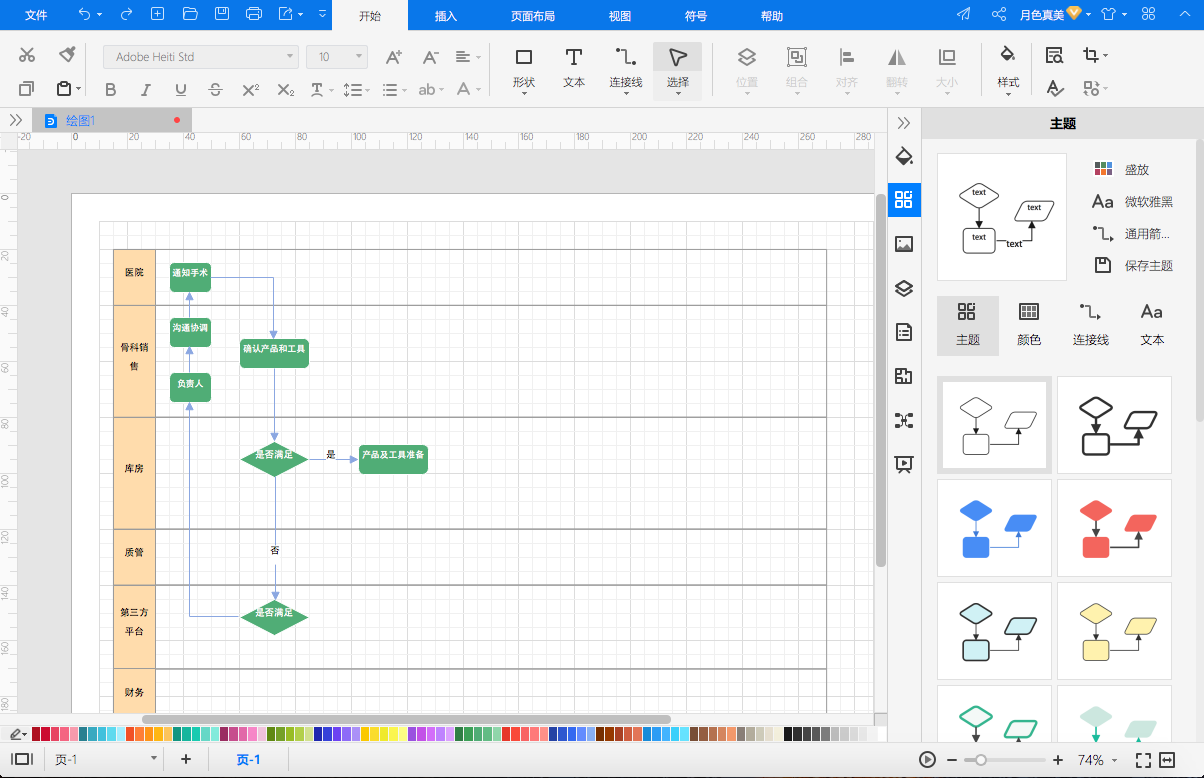The height and width of the screenshot is (778, 1204).
Task: Open the 74% zoom level dropdown
Action: click(x=1097, y=760)
